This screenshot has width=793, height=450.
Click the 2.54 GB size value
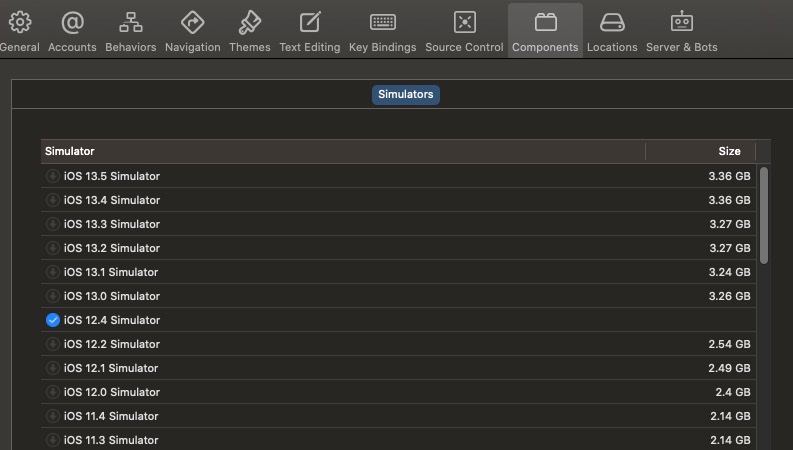pos(729,344)
